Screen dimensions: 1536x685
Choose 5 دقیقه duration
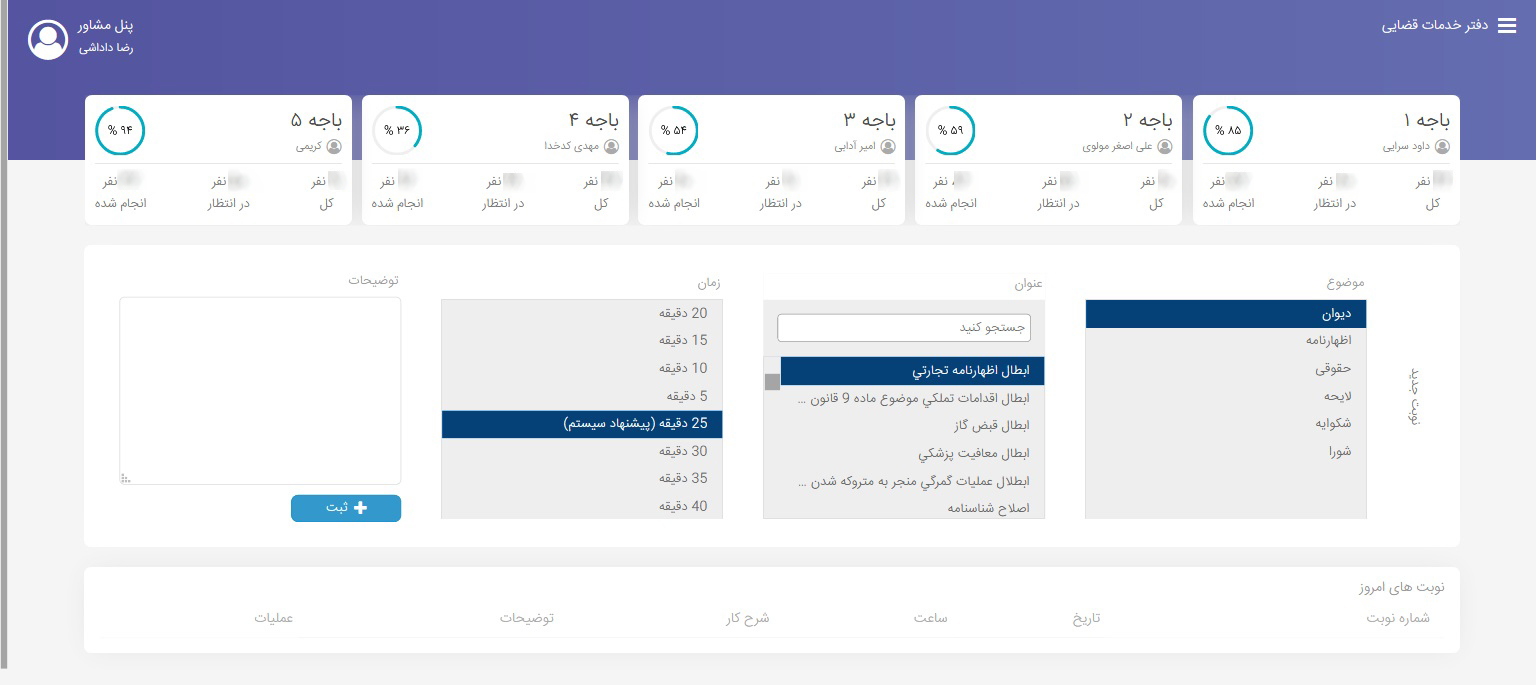tap(582, 396)
